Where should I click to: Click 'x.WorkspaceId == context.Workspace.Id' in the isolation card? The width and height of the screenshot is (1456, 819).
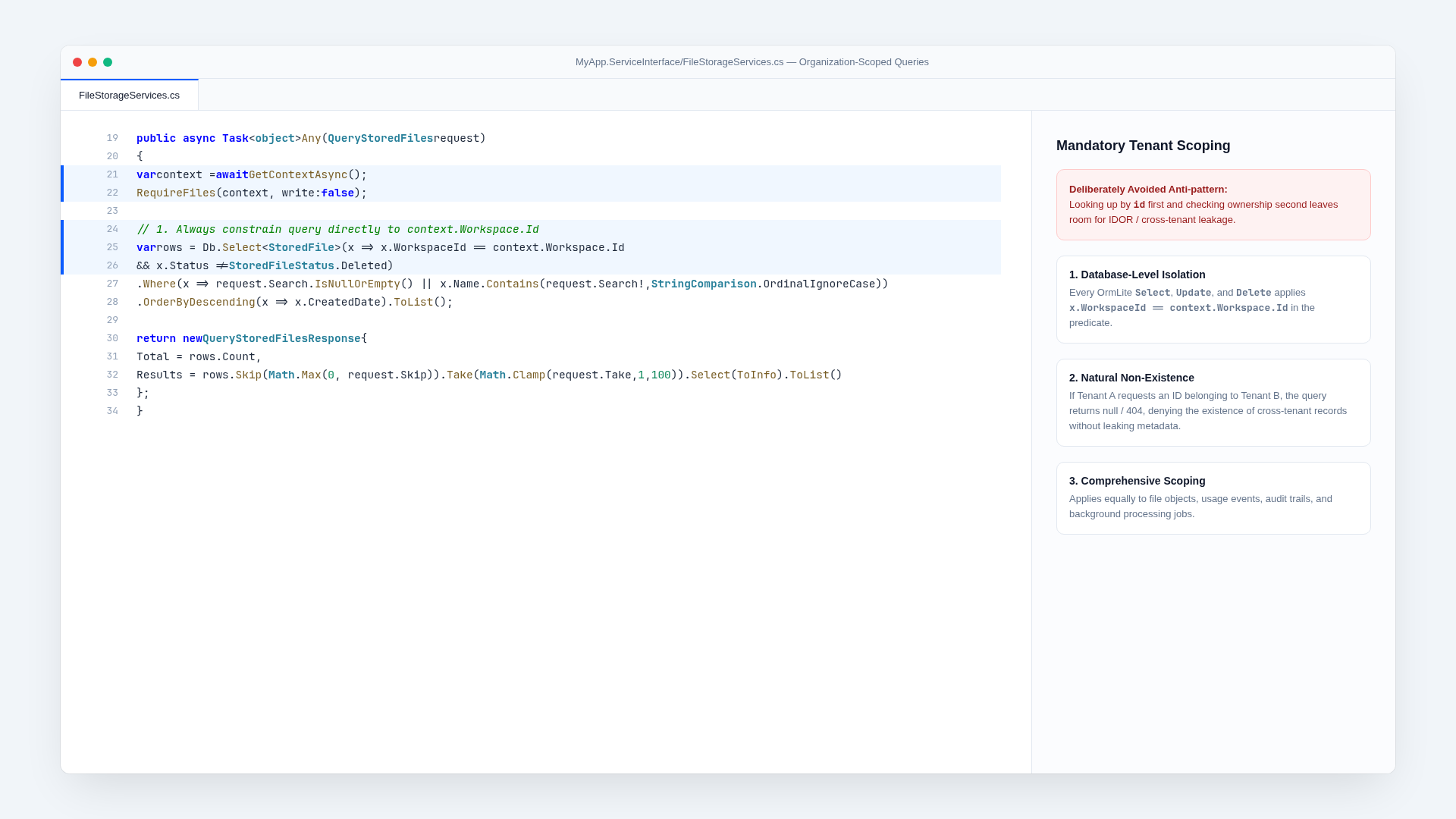click(1178, 308)
